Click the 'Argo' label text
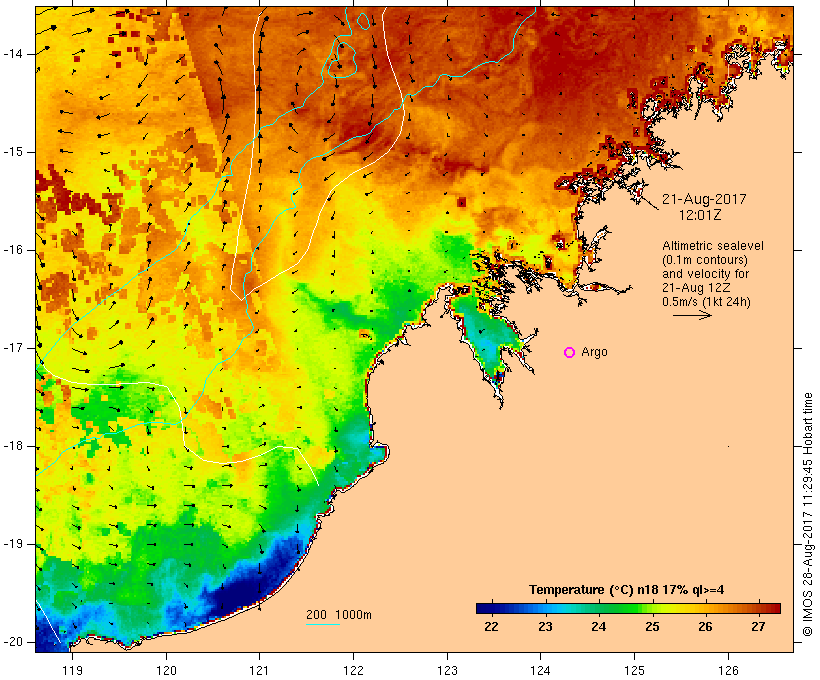This screenshot has height=680, width=820. [x=595, y=352]
